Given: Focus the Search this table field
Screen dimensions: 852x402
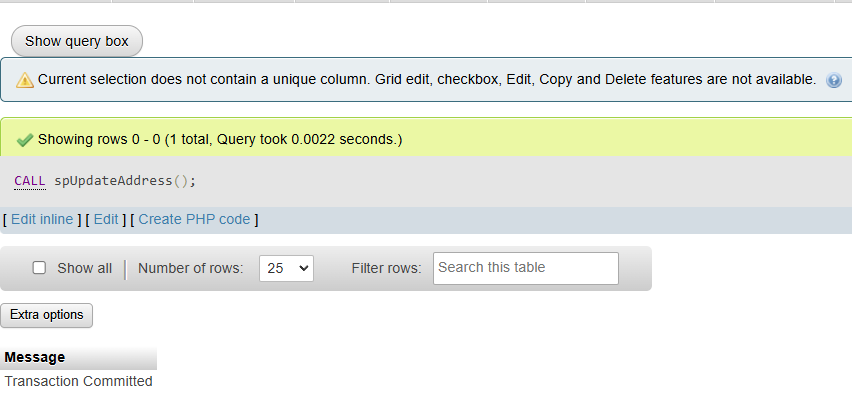Looking at the screenshot, I should point(525,268).
